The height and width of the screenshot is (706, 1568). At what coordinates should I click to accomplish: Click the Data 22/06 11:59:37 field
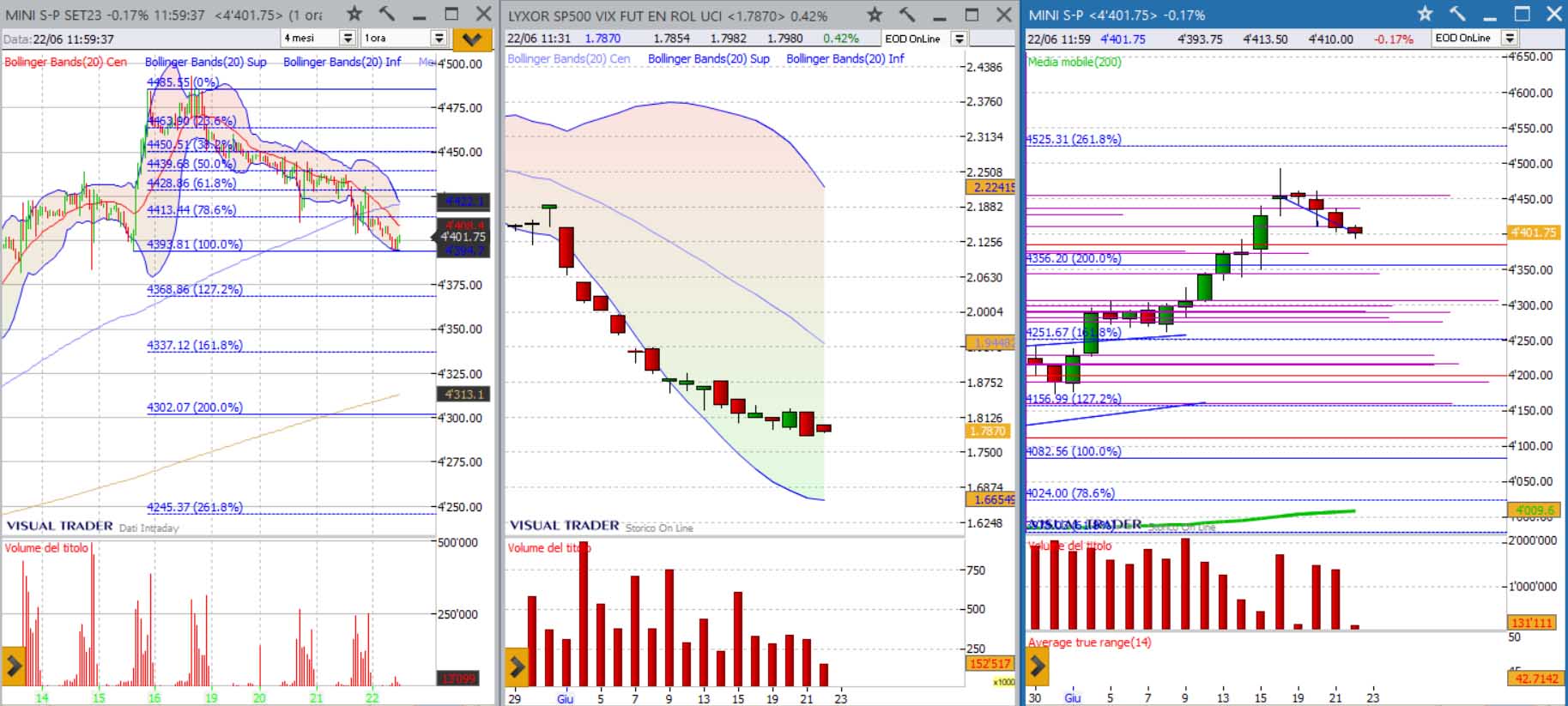click(x=58, y=39)
